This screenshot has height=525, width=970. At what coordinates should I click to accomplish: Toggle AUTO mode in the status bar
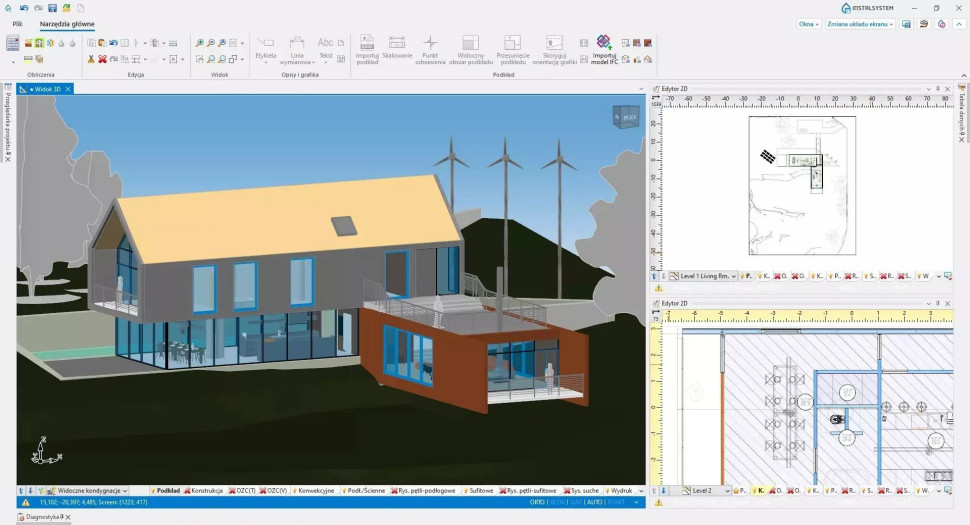593,502
